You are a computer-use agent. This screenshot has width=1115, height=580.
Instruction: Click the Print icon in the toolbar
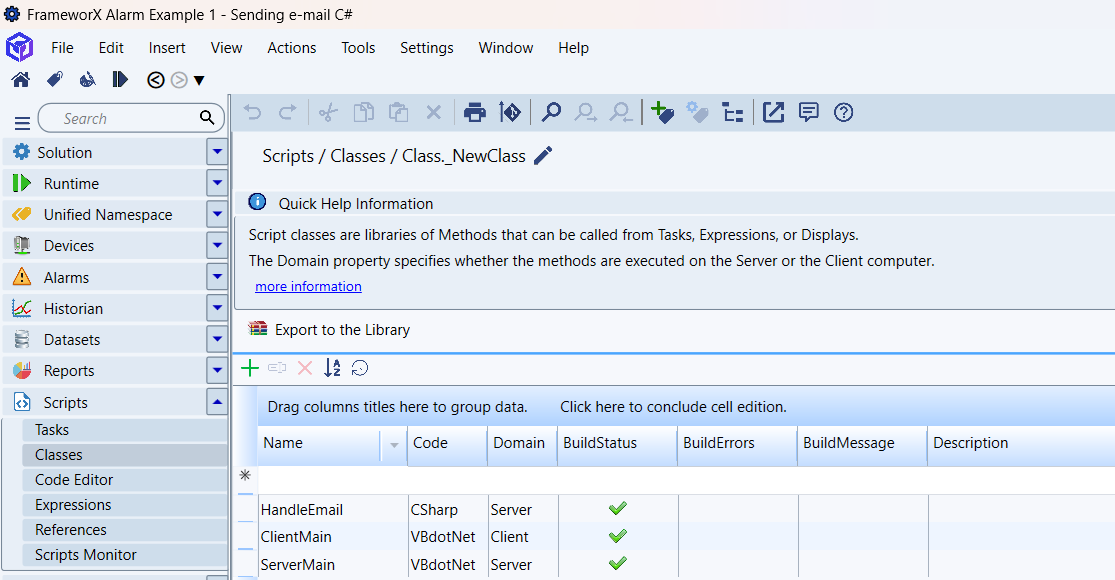pyautogui.click(x=475, y=113)
